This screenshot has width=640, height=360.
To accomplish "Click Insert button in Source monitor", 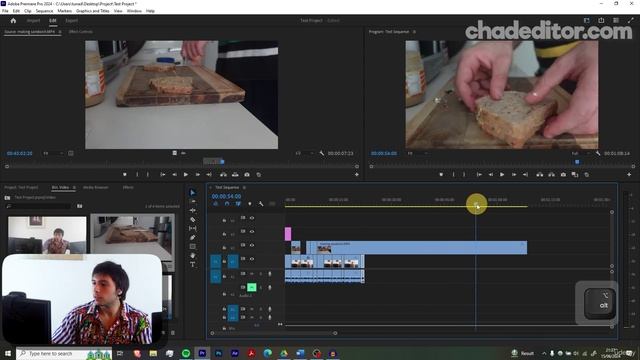I will (223, 175).
